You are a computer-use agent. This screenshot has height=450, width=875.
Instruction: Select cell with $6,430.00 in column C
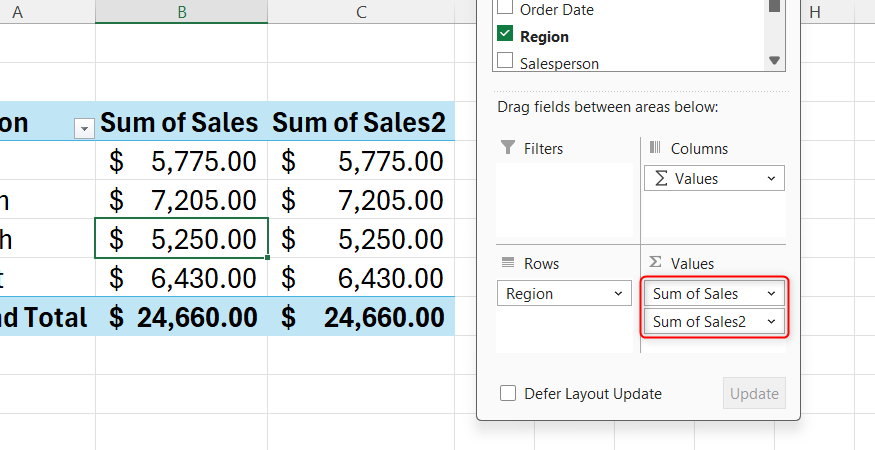tap(361, 277)
